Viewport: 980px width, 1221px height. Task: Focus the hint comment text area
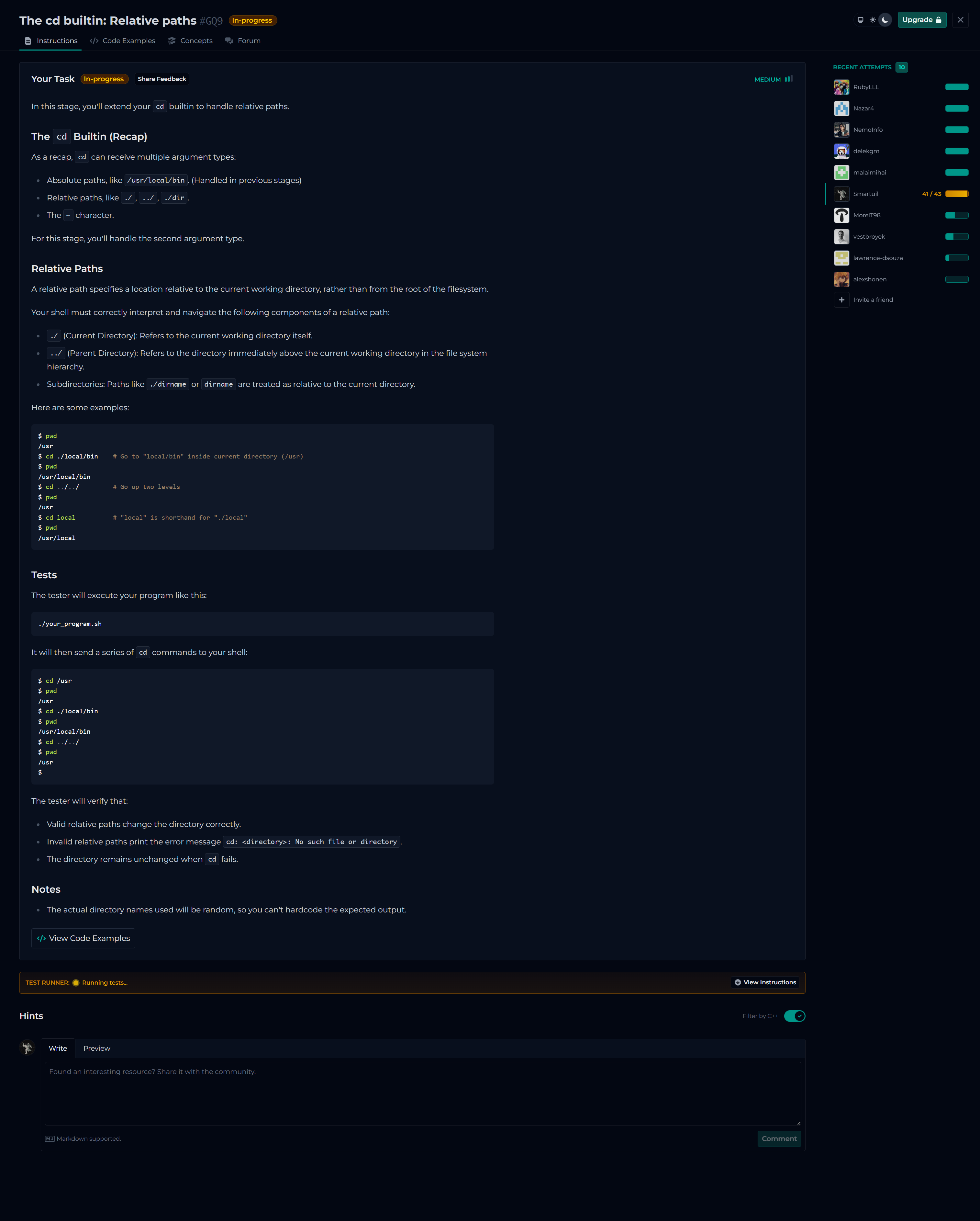pos(422,1093)
